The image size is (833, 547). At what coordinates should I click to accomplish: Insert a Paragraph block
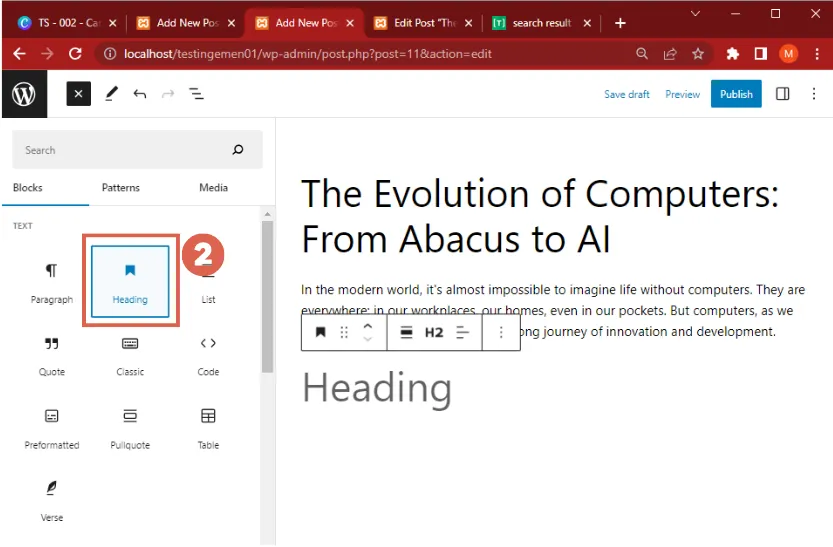point(52,283)
